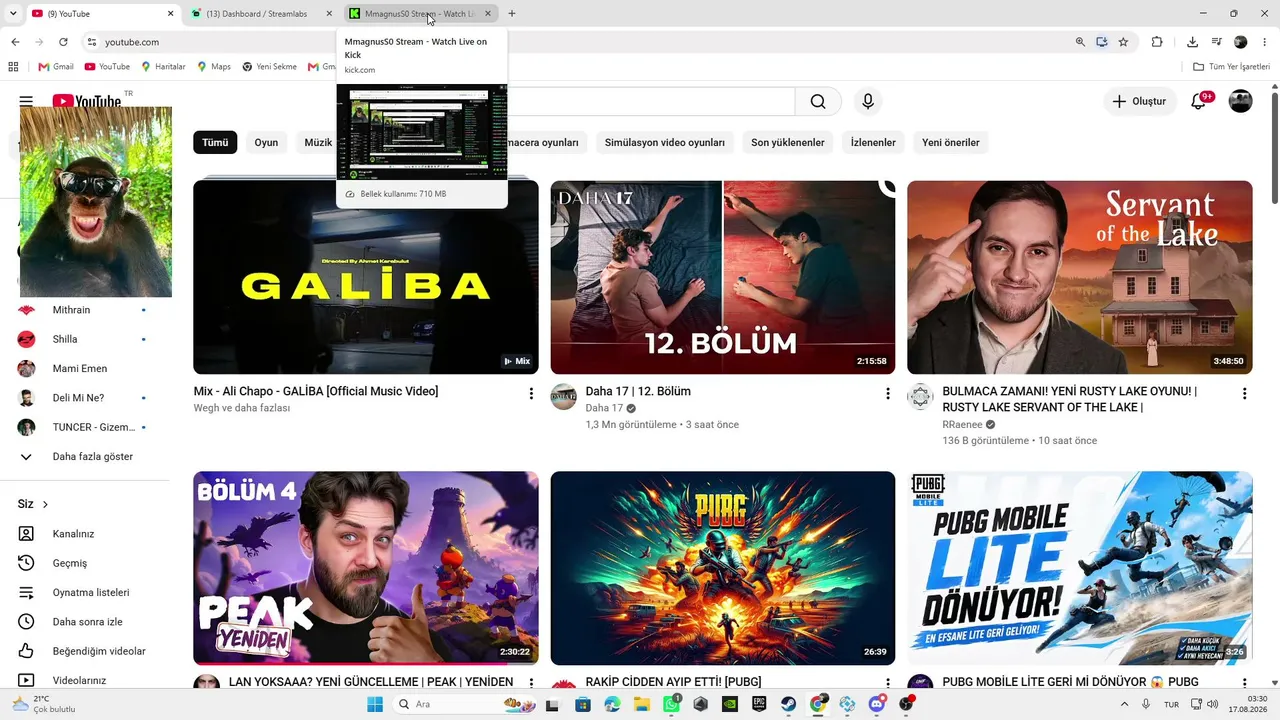The width and height of the screenshot is (1280, 720).
Task: Open the Haritalar bookmark
Action: [163, 67]
